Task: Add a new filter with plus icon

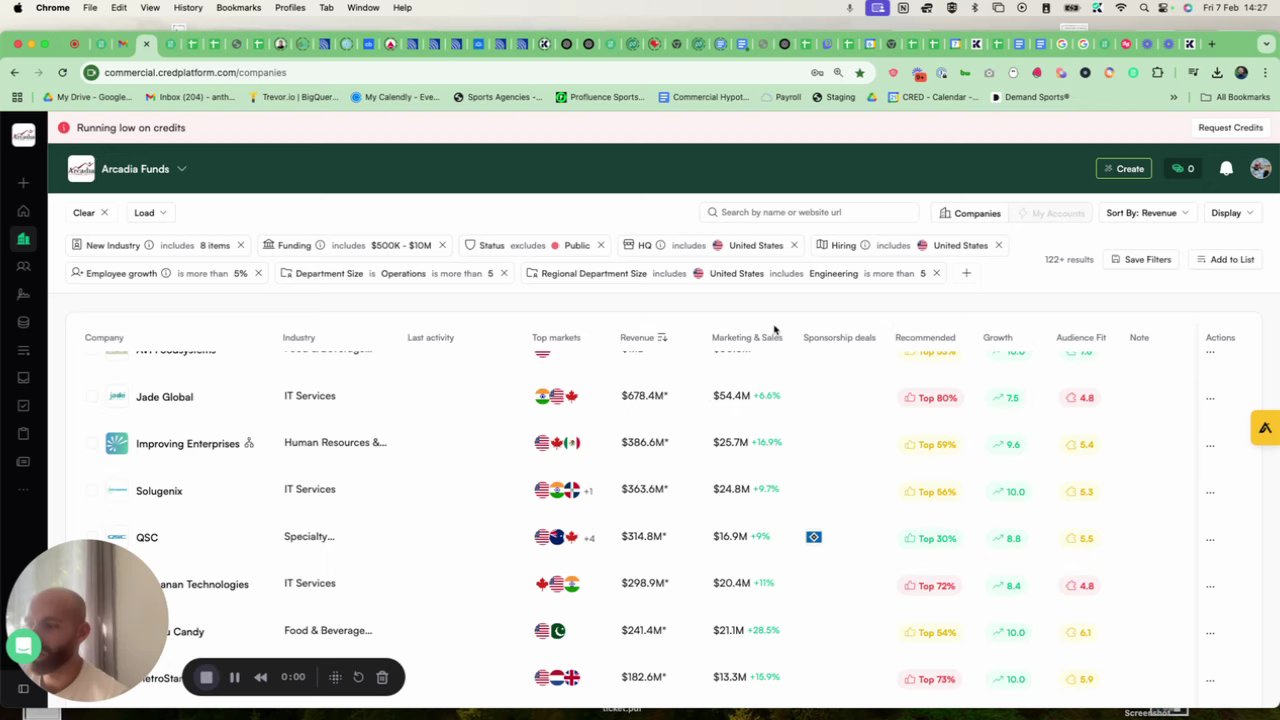Action: click(x=966, y=273)
